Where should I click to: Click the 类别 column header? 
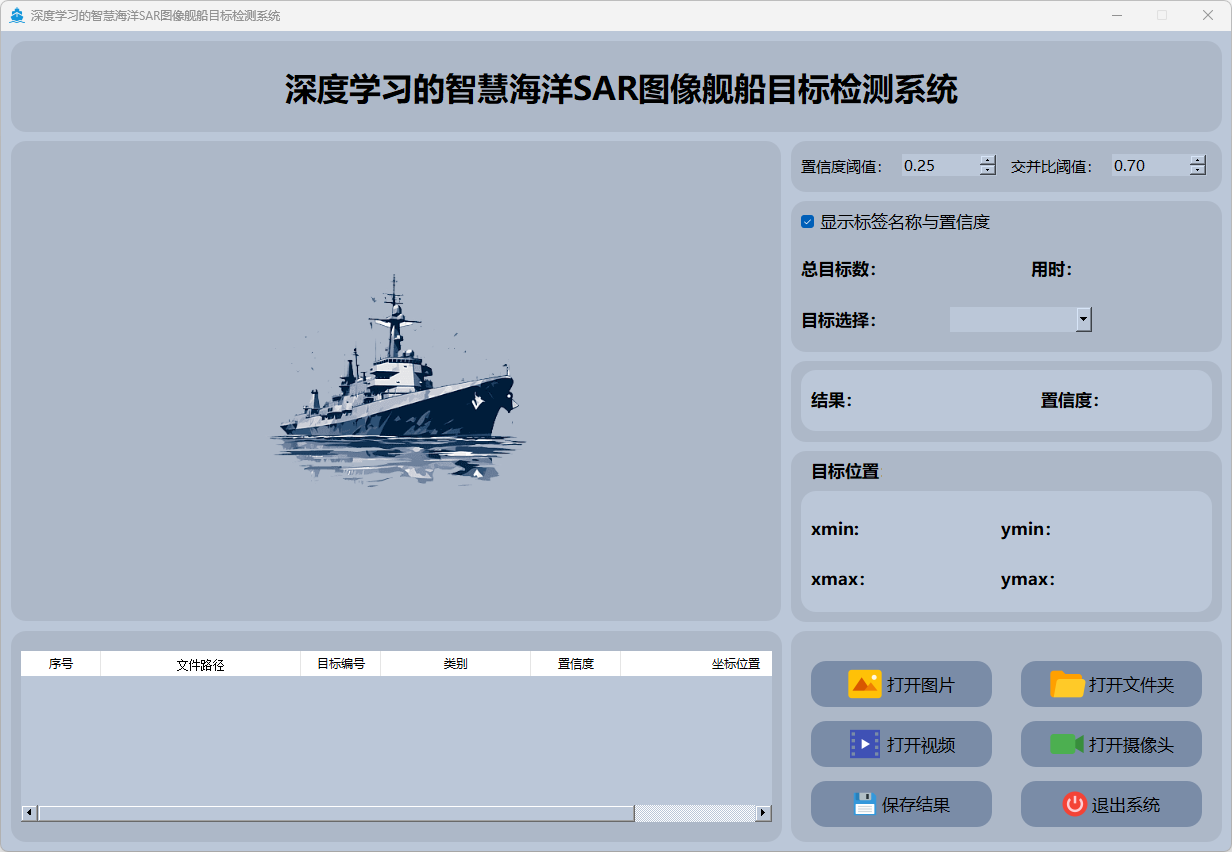455,664
